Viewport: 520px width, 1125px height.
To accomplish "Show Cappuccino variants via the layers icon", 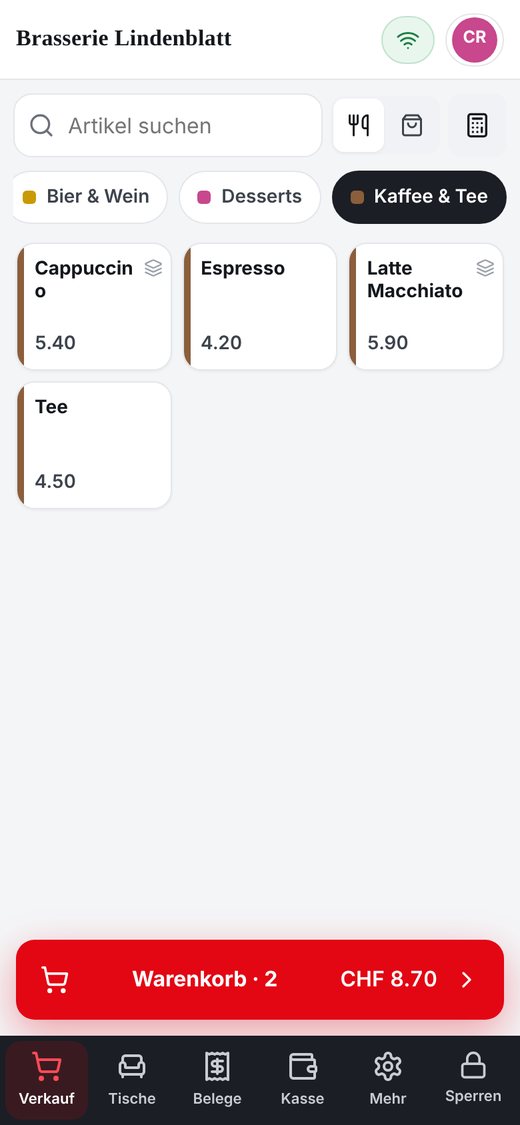I will 153,268.
